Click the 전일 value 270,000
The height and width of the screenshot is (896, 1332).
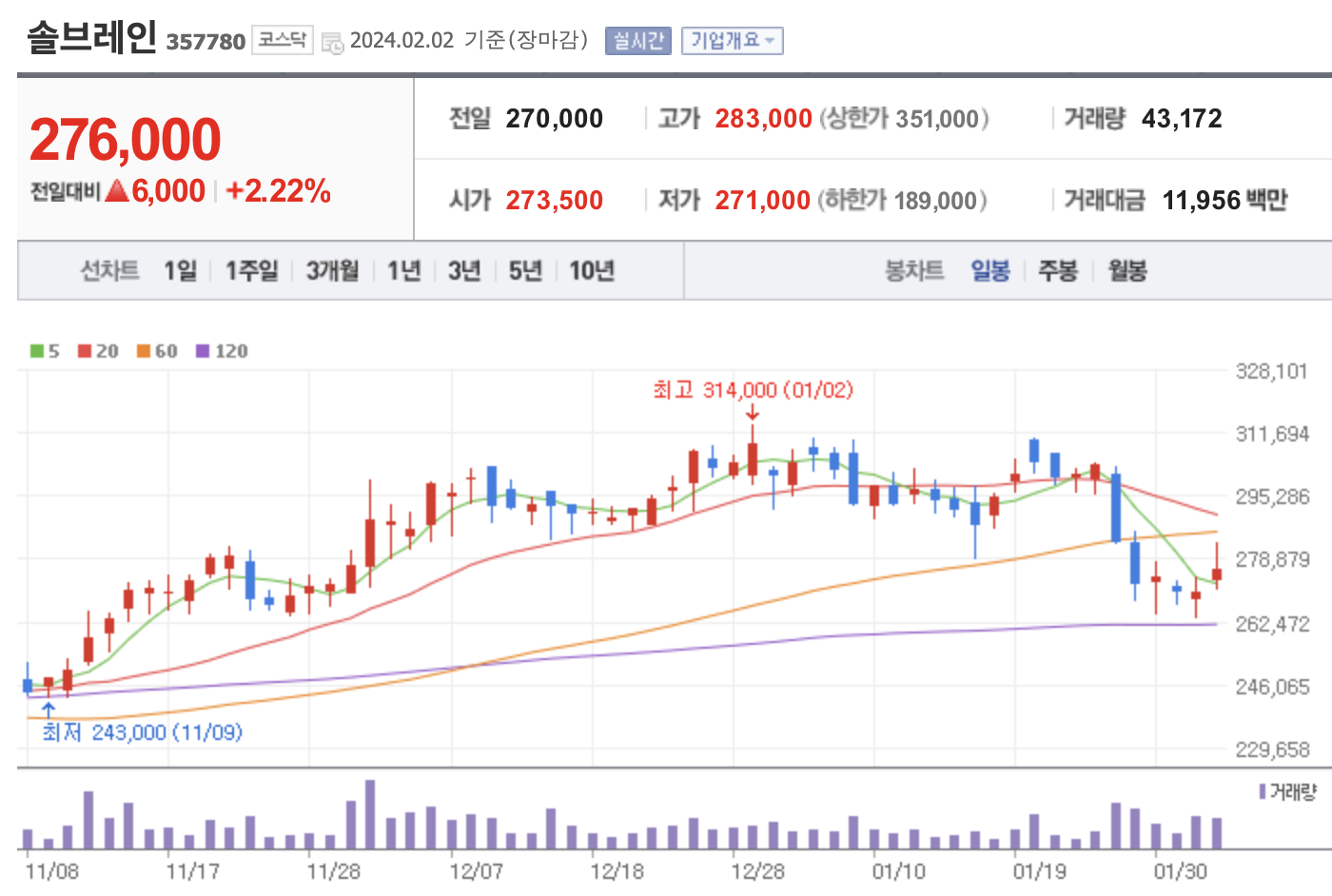pyautogui.click(x=555, y=119)
